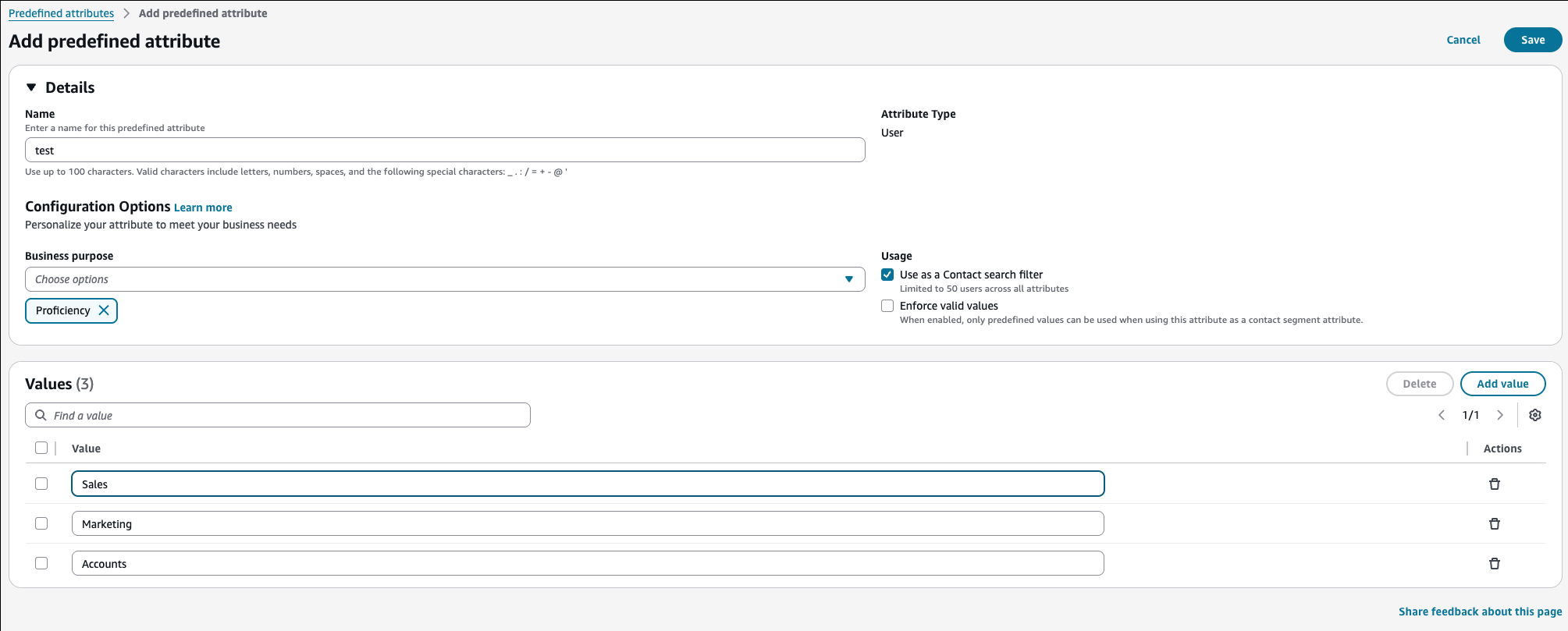Viewport: 1568px width, 631px height.
Task: Navigate to Predefined attributes breadcrumb
Action: 61,13
